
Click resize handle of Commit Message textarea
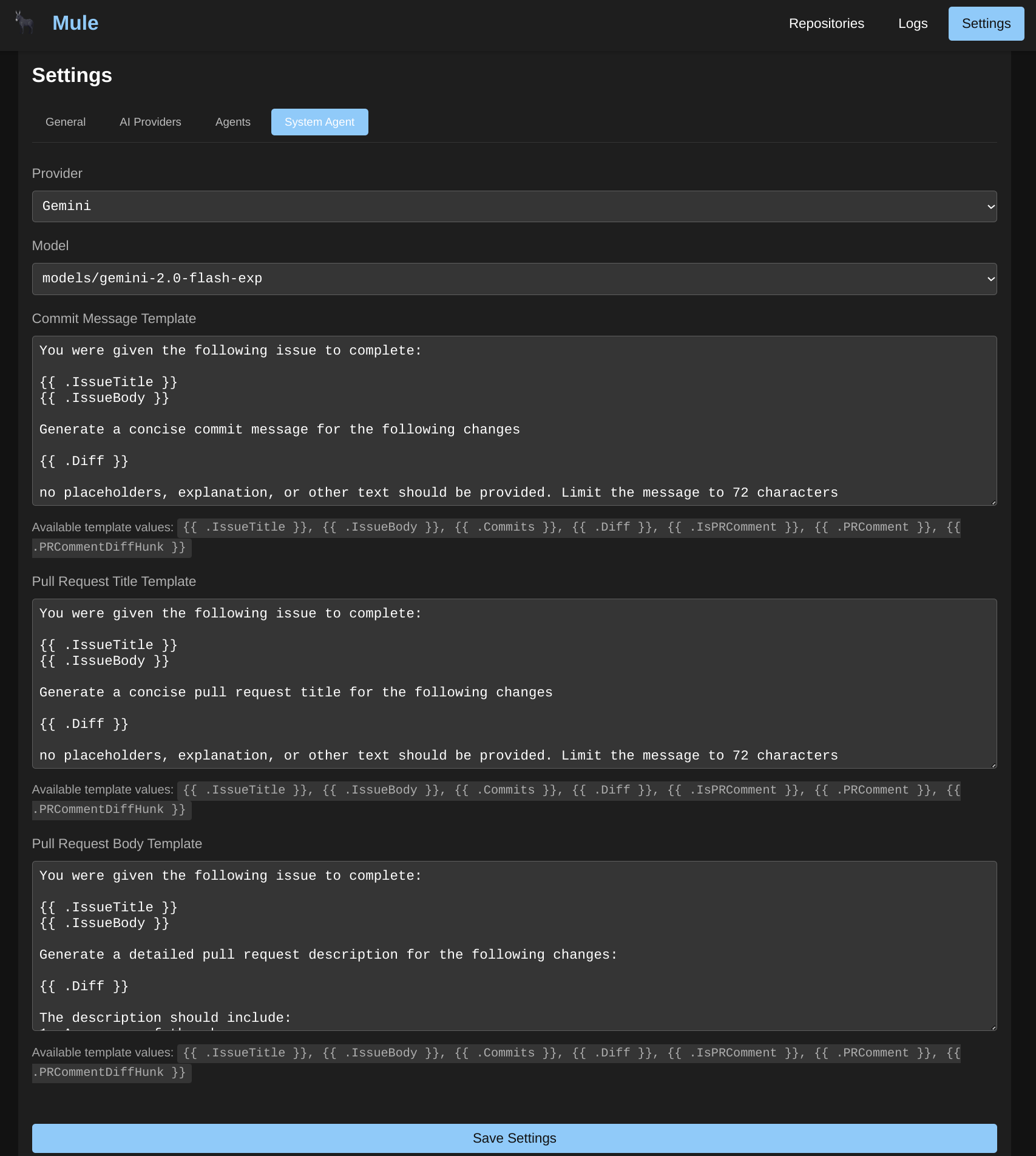click(x=994, y=502)
